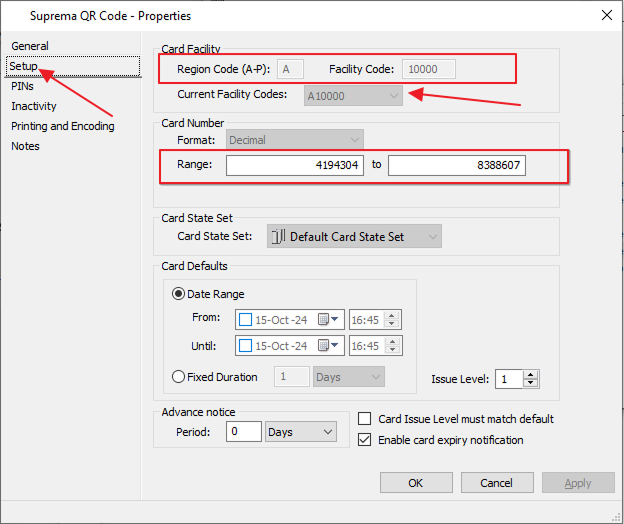The height and width of the screenshot is (524, 624).
Task: Click the Range start value field
Action: [296, 165]
